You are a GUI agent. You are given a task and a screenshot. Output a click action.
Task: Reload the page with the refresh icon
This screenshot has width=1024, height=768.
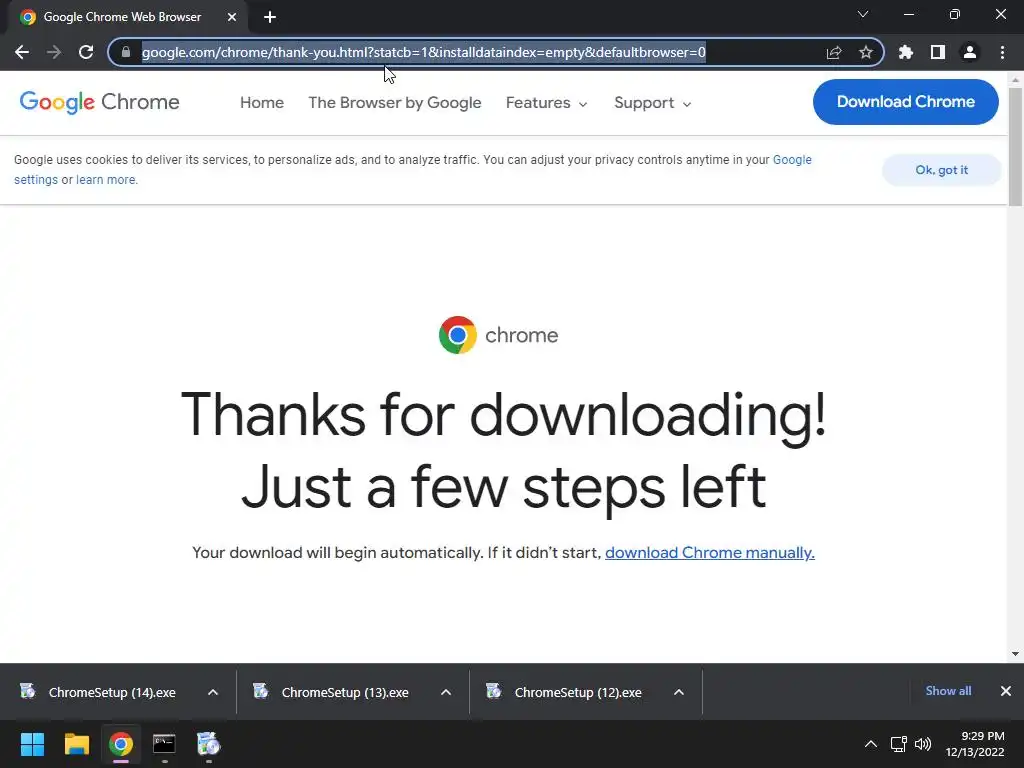click(86, 52)
